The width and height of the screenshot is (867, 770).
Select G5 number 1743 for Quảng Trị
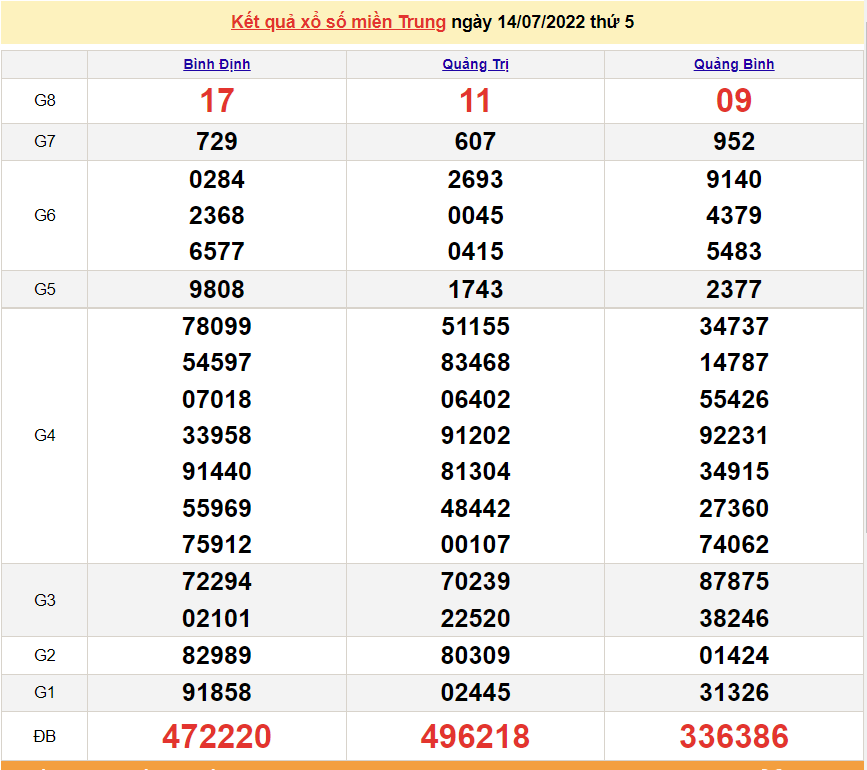(475, 290)
